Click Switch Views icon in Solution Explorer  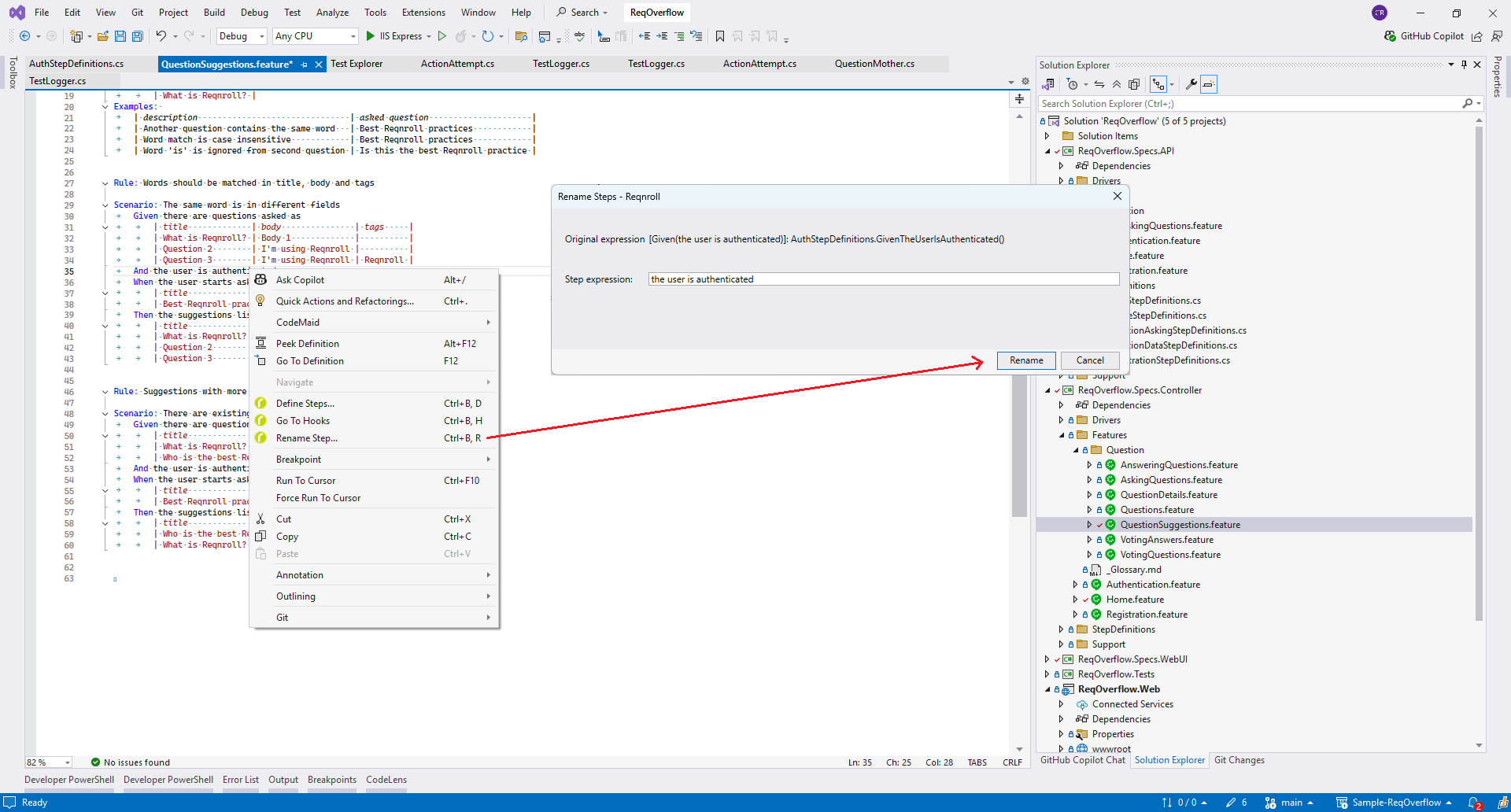point(1048,84)
